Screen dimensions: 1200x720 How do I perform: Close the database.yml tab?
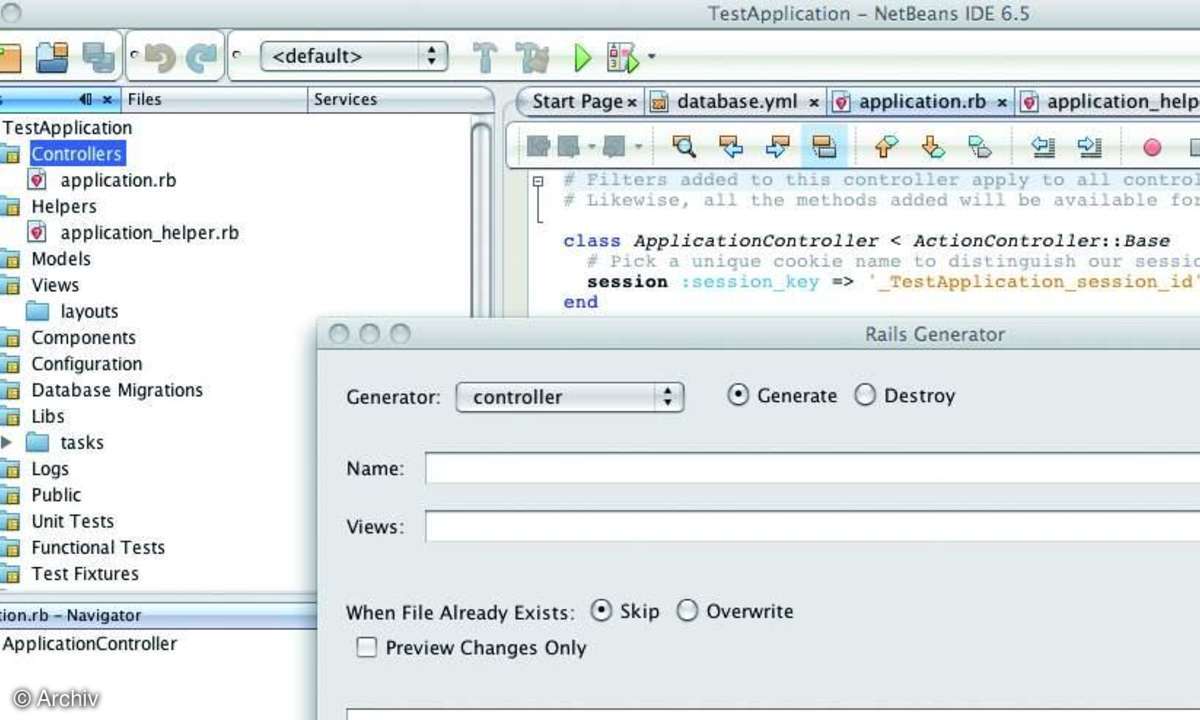pyautogui.click(x=814, y=102)
